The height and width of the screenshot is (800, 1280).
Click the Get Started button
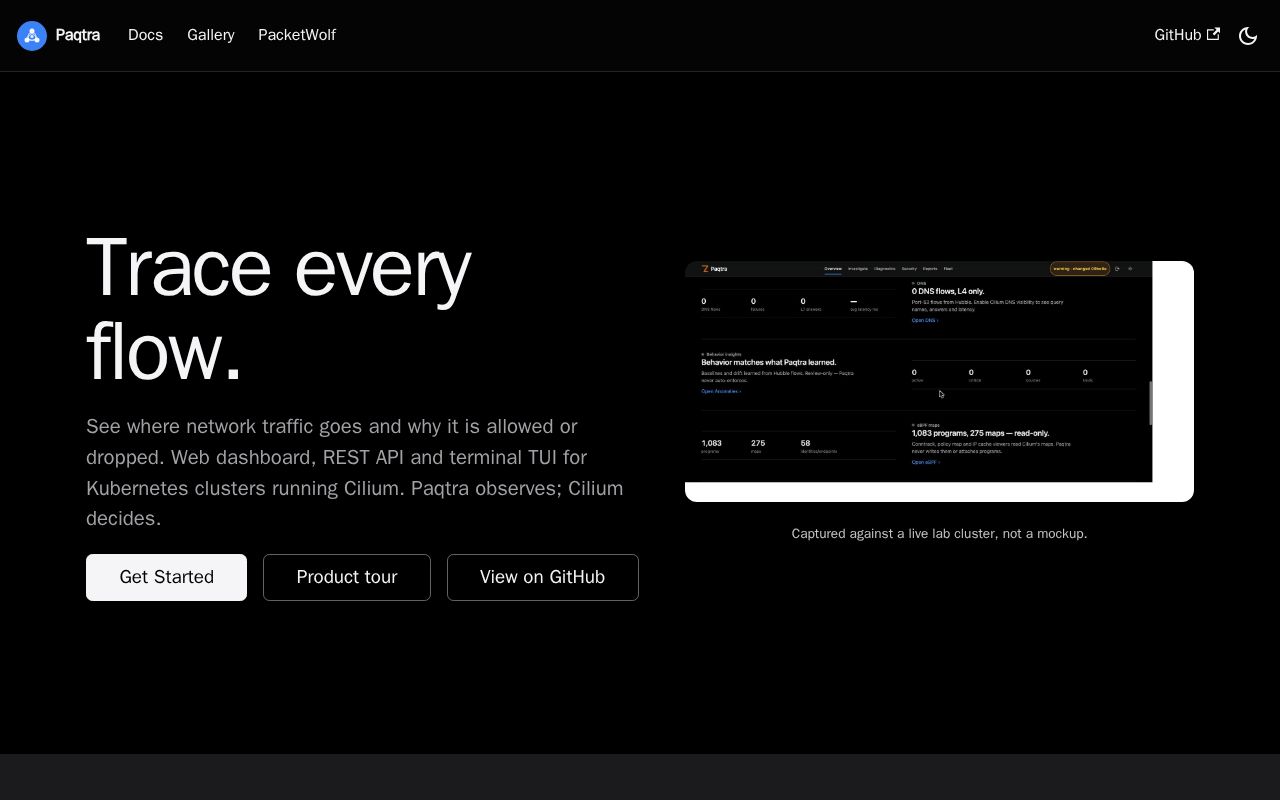(x=166, y=577)
